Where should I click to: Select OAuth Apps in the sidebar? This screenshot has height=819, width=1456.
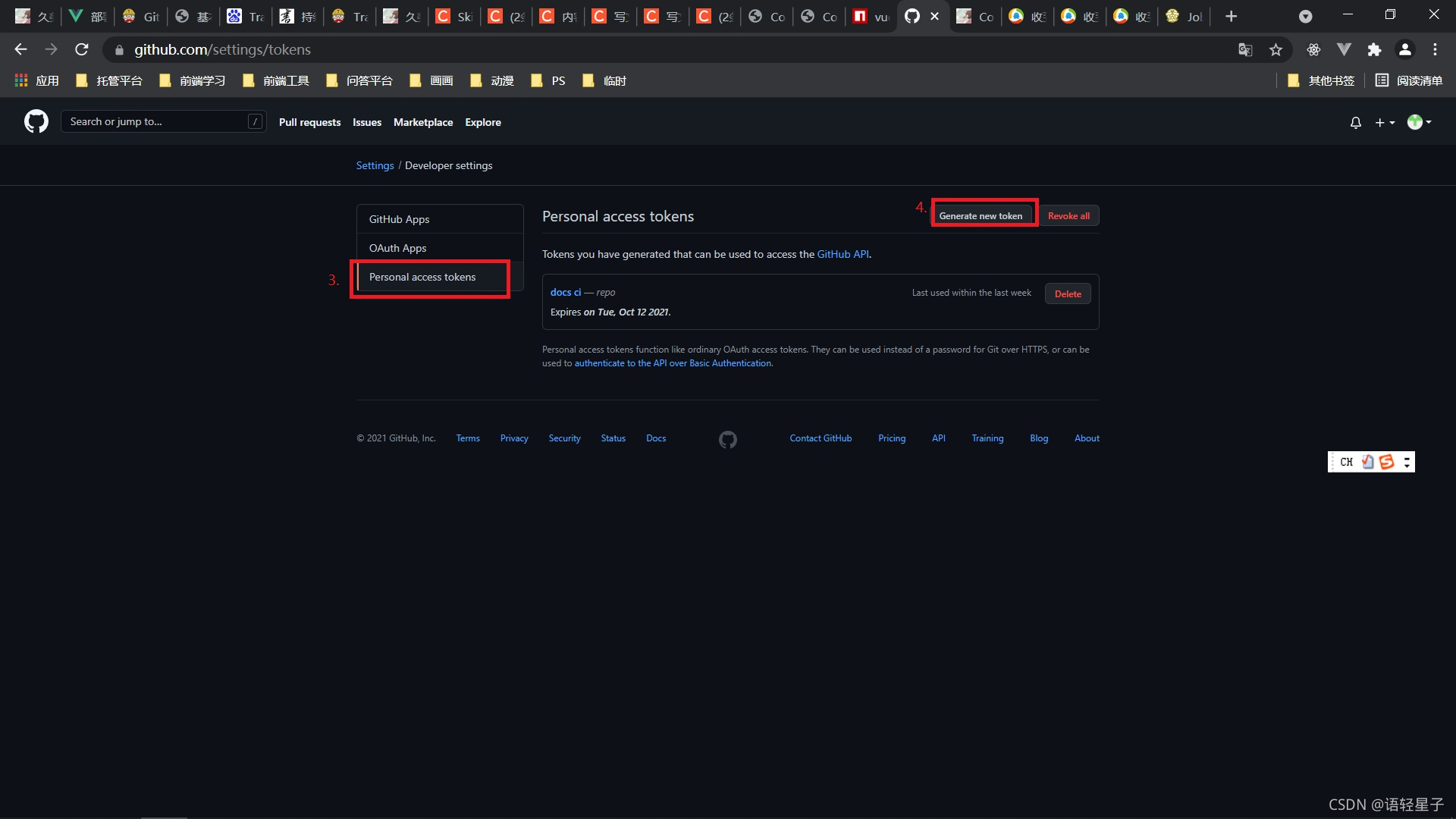(397, 248)
